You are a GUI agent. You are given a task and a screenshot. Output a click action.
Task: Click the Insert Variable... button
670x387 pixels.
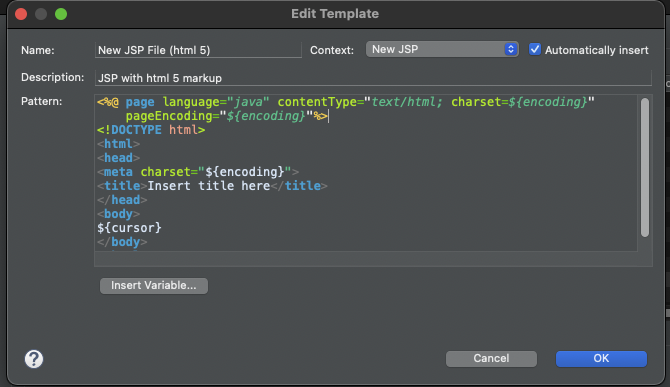154,285
